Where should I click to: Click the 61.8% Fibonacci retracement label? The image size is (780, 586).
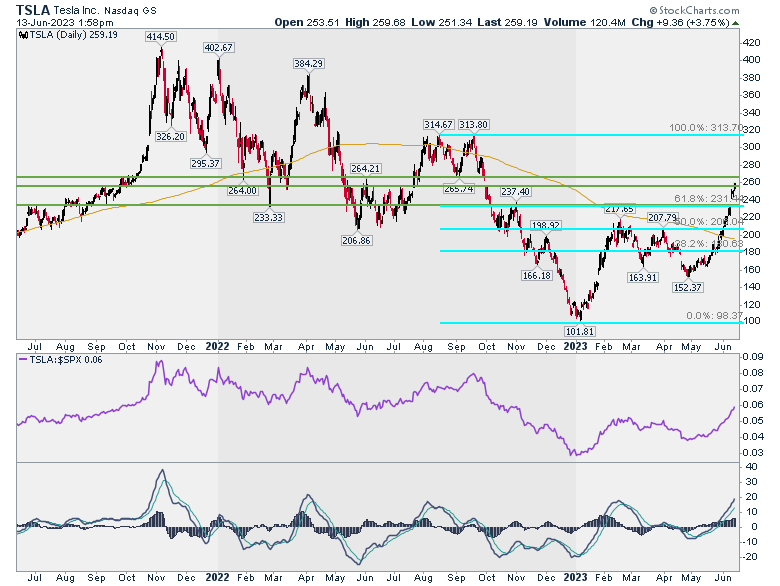click(x=709, y=198)
